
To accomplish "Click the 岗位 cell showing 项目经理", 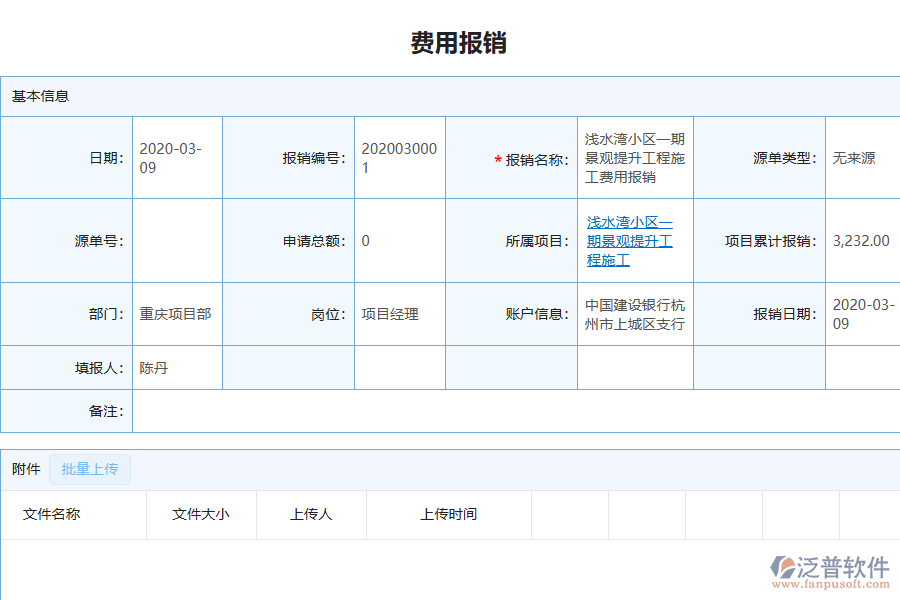I will tap(388, 313).
